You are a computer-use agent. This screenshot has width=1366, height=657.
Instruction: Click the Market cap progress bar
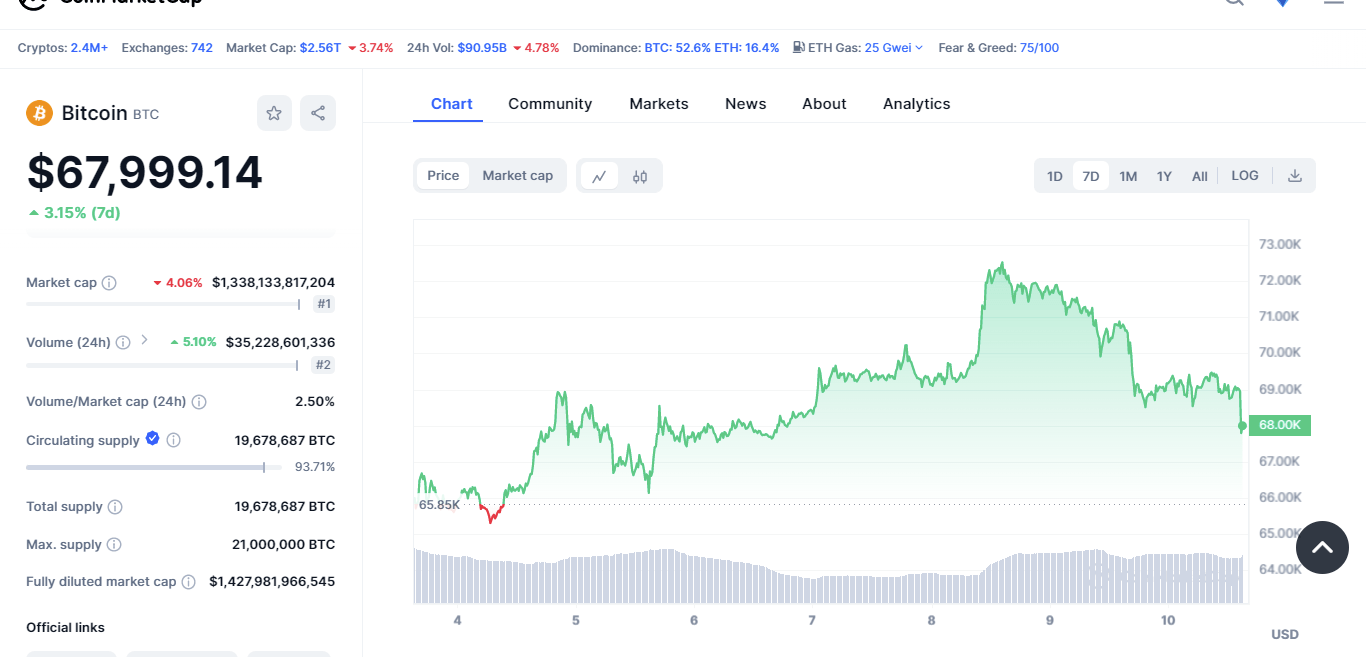pyautogui.click(x=162, y=304)
